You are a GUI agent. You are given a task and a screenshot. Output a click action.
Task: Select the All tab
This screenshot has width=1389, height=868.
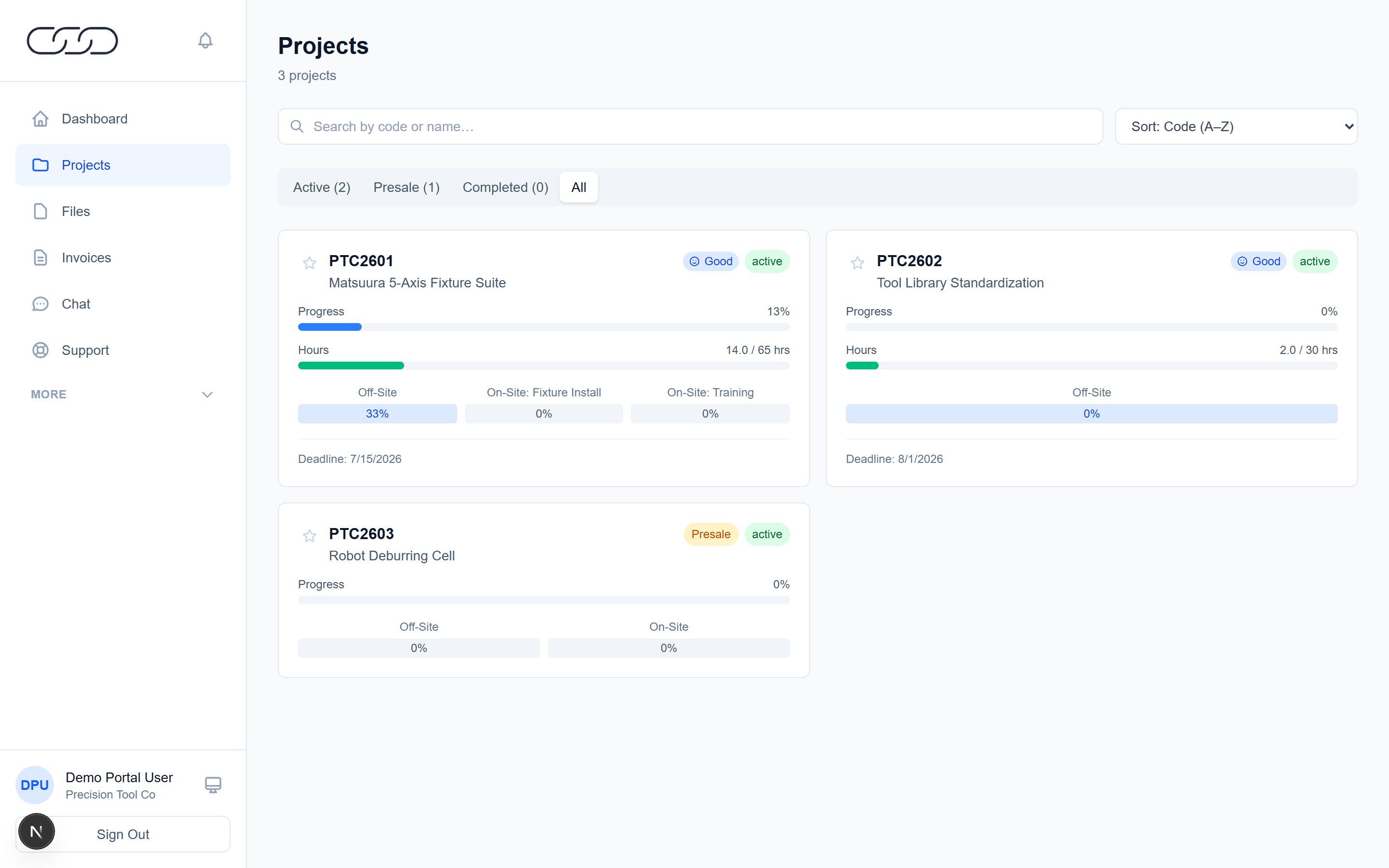tap(579, 187)
